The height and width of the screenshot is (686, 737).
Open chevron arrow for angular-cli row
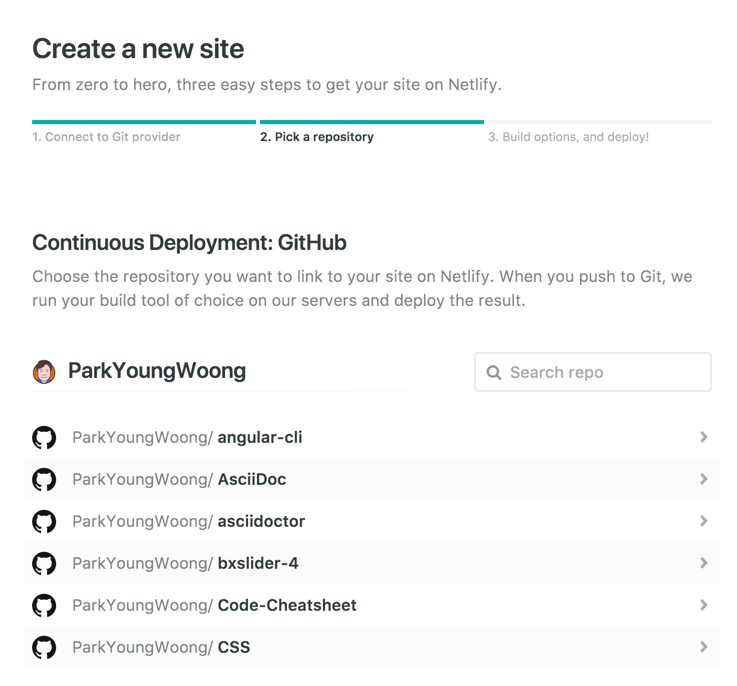704,437
